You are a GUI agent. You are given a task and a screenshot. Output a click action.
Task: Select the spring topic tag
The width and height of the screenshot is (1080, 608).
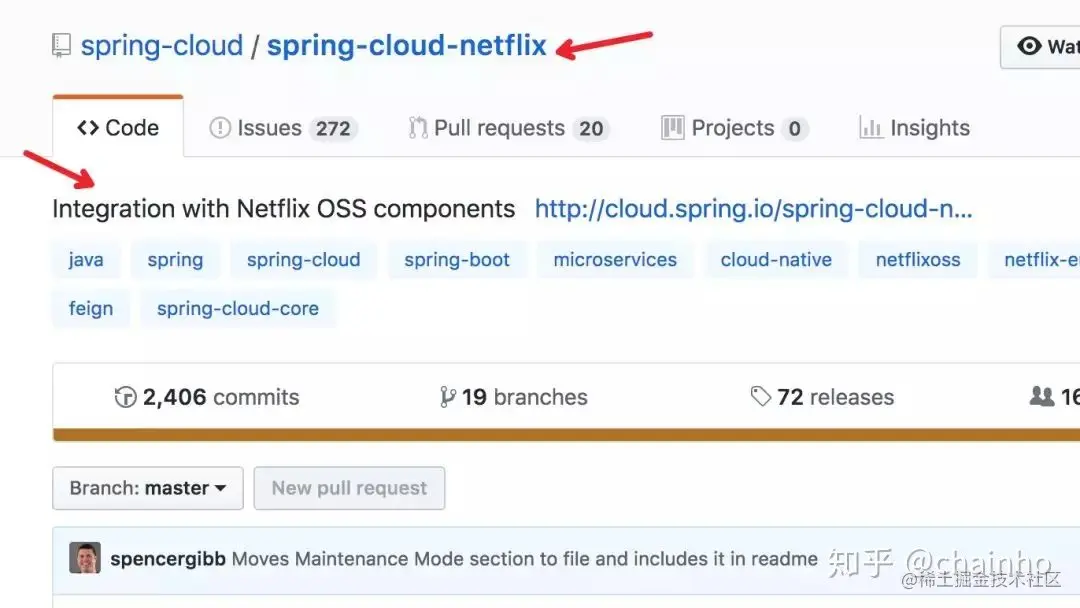[175, 260]
